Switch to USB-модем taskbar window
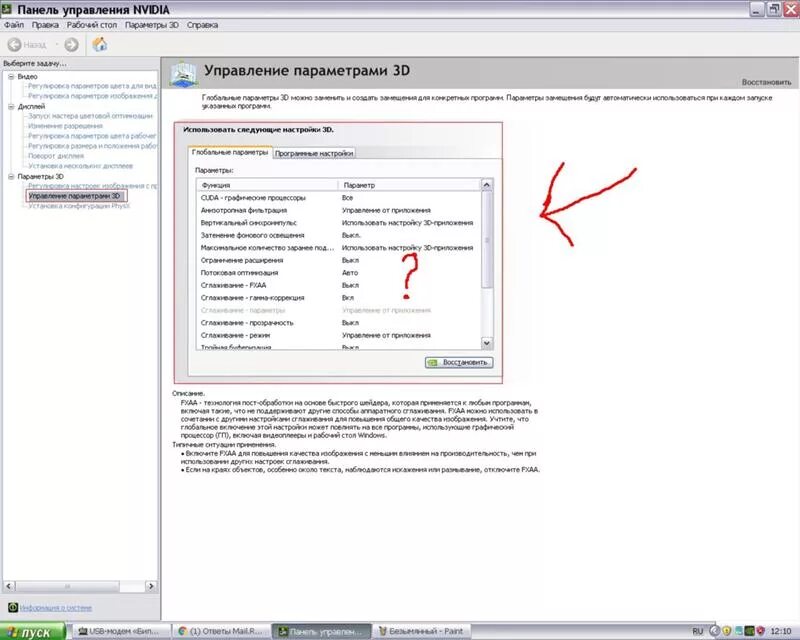This screenshot has width=800, height=640. point(119,631)
